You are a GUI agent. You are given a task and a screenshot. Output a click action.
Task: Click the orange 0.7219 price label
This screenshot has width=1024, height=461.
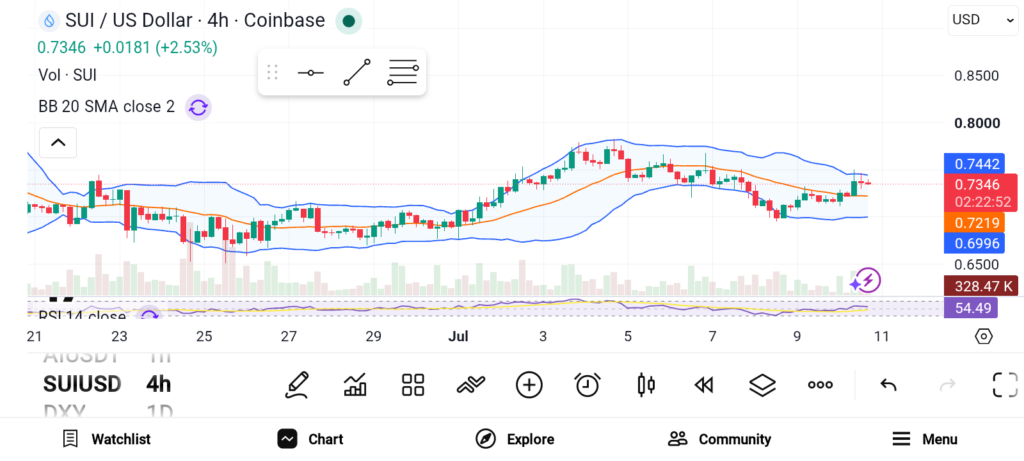[x=972, y=223]
